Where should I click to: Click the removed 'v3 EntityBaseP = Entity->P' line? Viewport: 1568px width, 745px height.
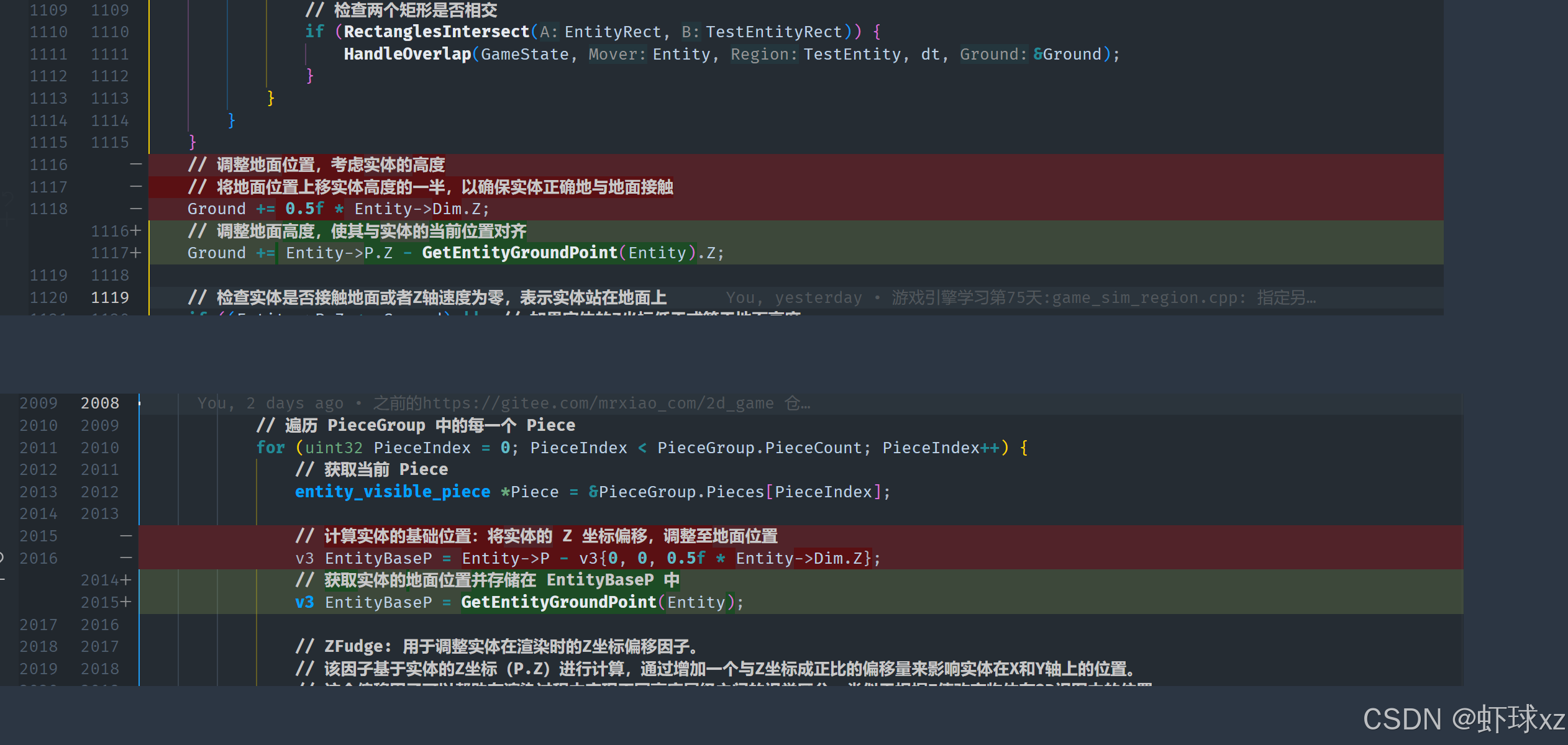tap(588, 558)
